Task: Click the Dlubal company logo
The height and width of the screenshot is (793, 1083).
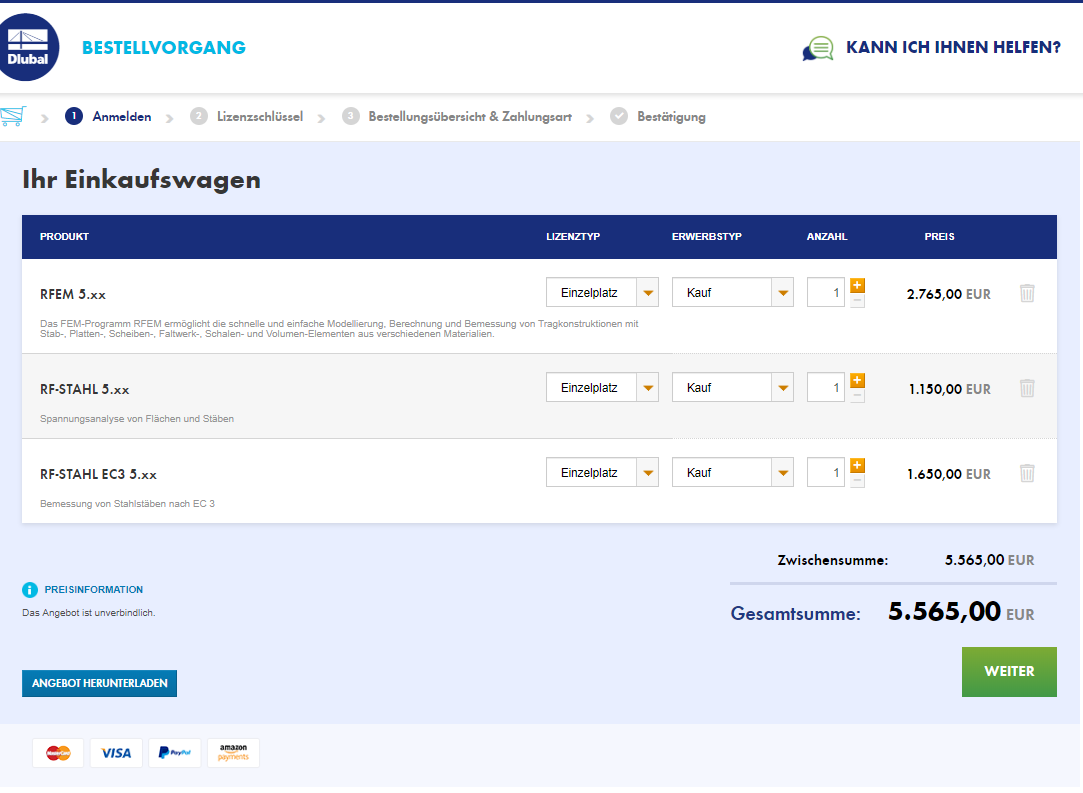Action: coord(30,46)
